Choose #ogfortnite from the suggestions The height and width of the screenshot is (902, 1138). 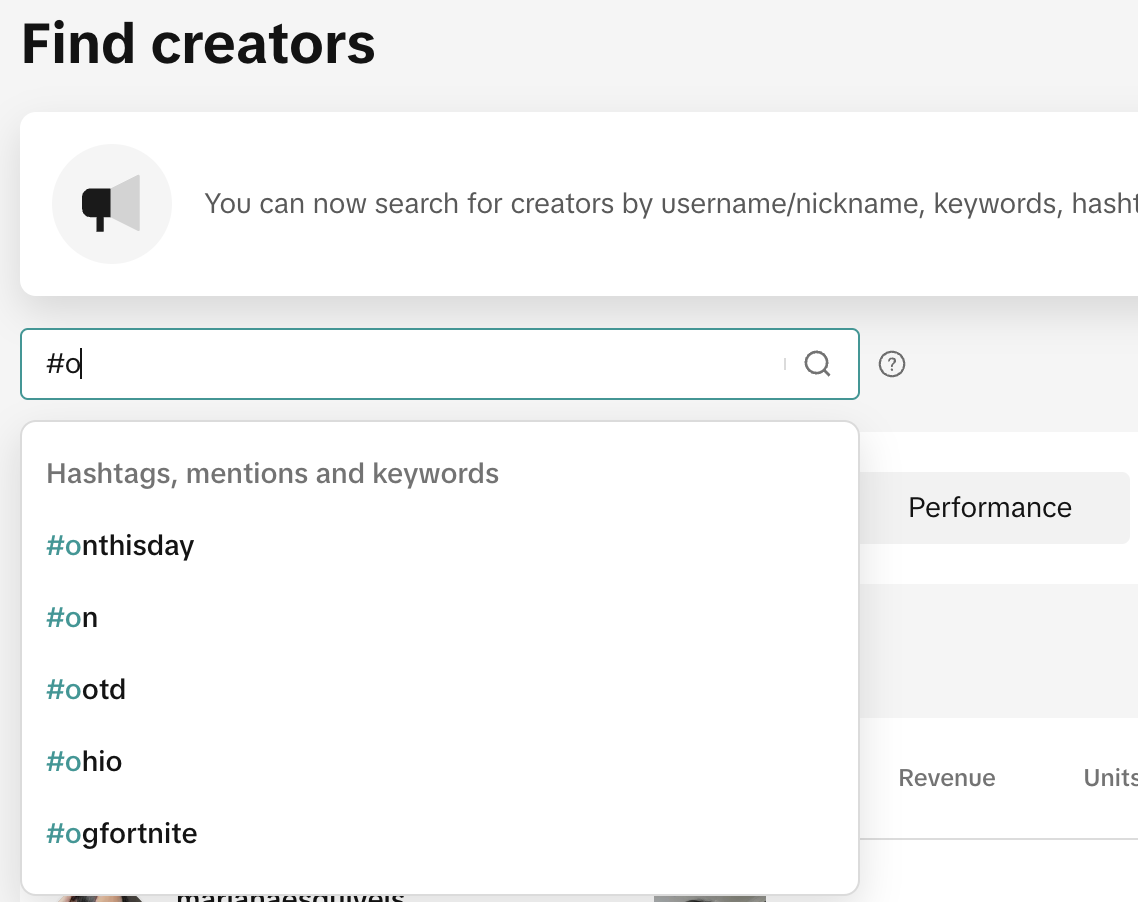tap(122, 834)
